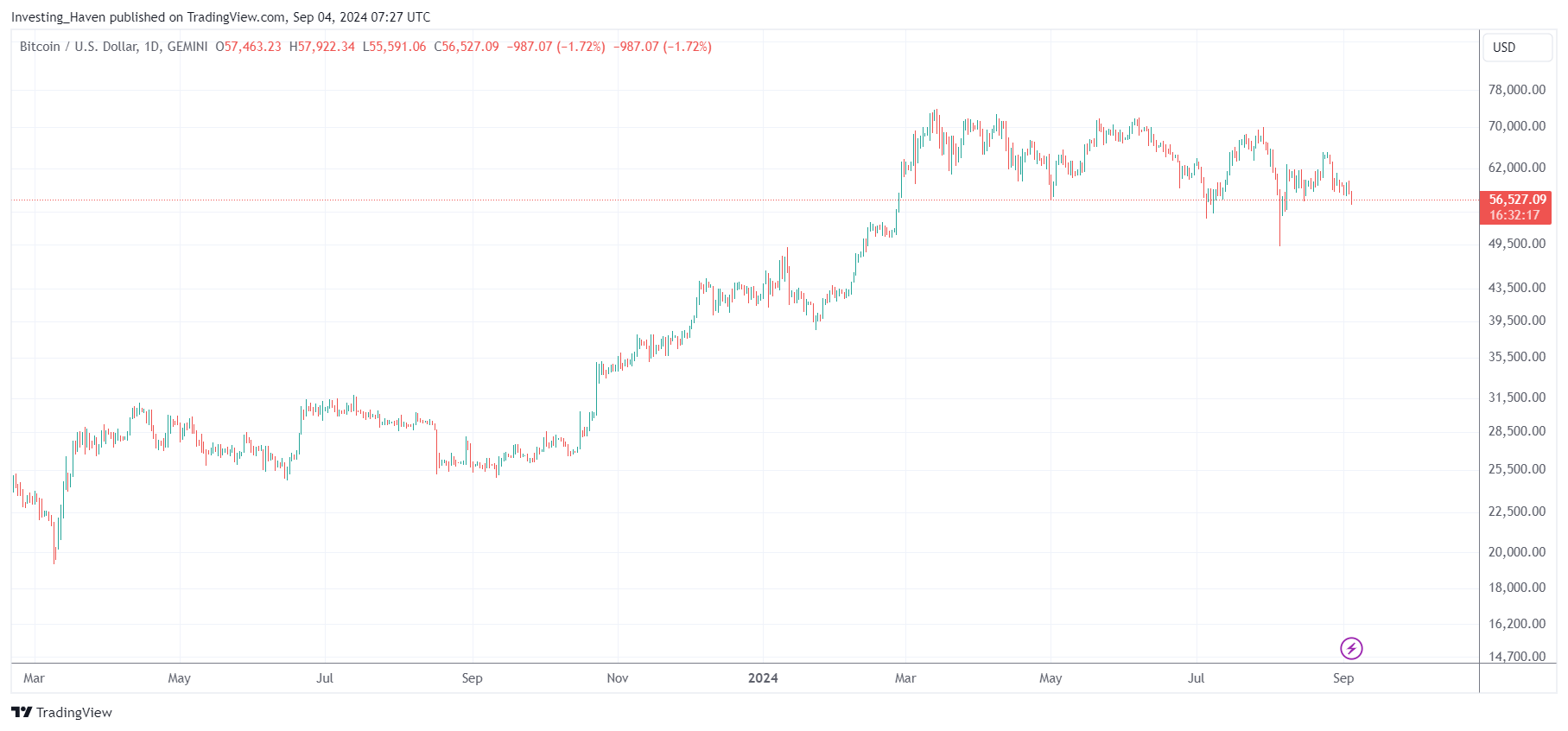This screenshot has width=1568, height=731.
Task: Click the 18,000.00 price axis label
Action: click(x=1517, y=588)
